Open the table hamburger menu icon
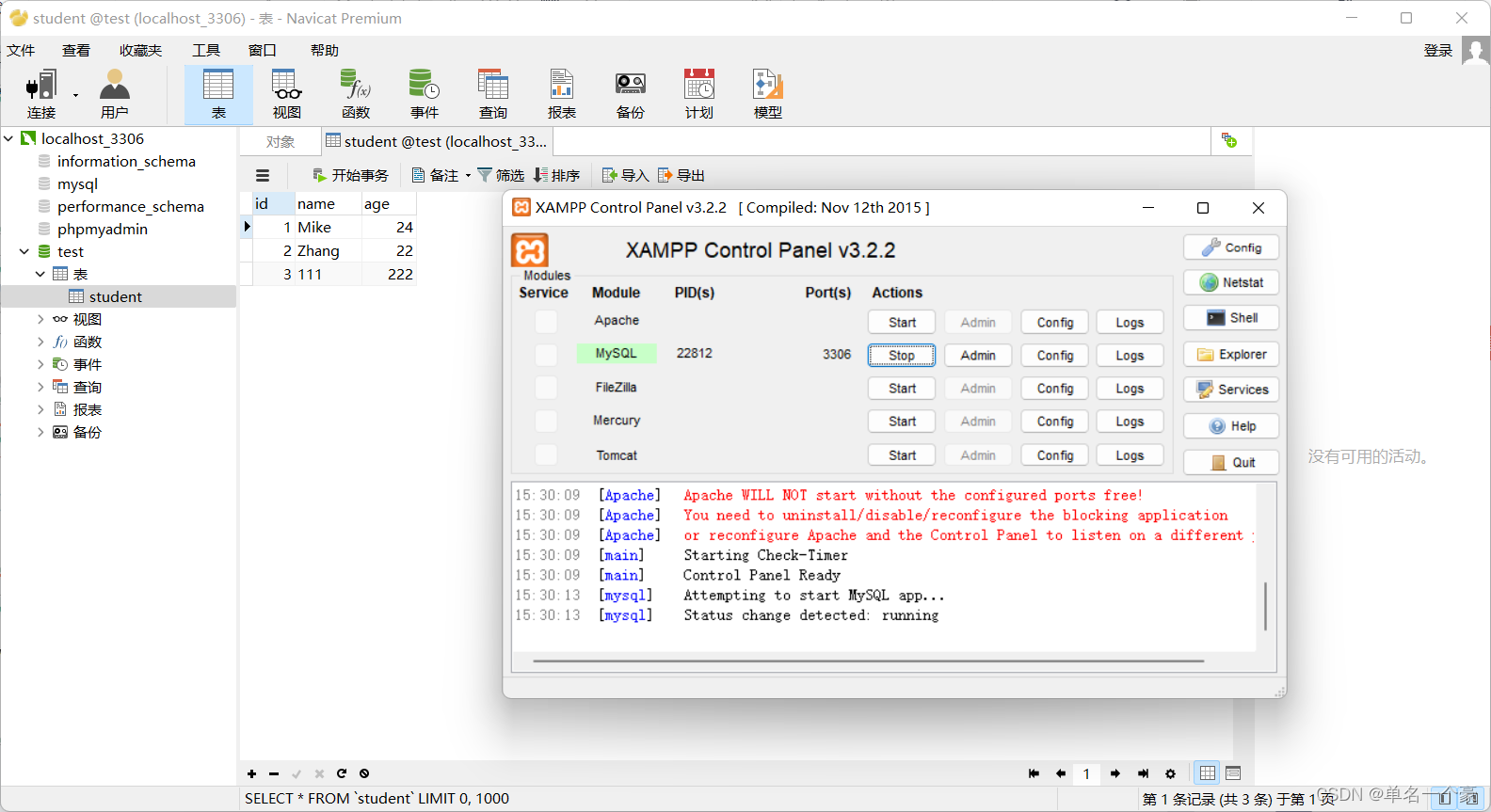The height and width of the screenshot is (812, 1491). pos(263,175)
